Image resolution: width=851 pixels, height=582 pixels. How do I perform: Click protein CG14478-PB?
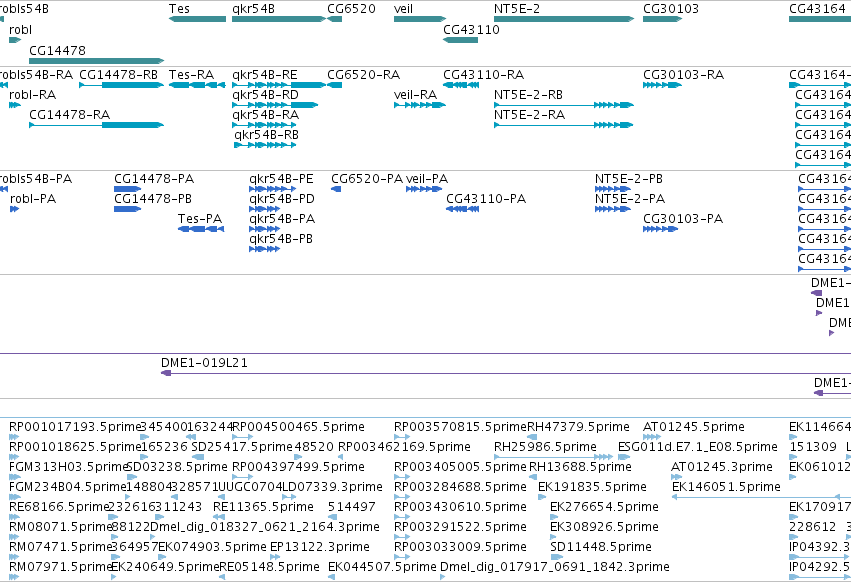(128, 209)
